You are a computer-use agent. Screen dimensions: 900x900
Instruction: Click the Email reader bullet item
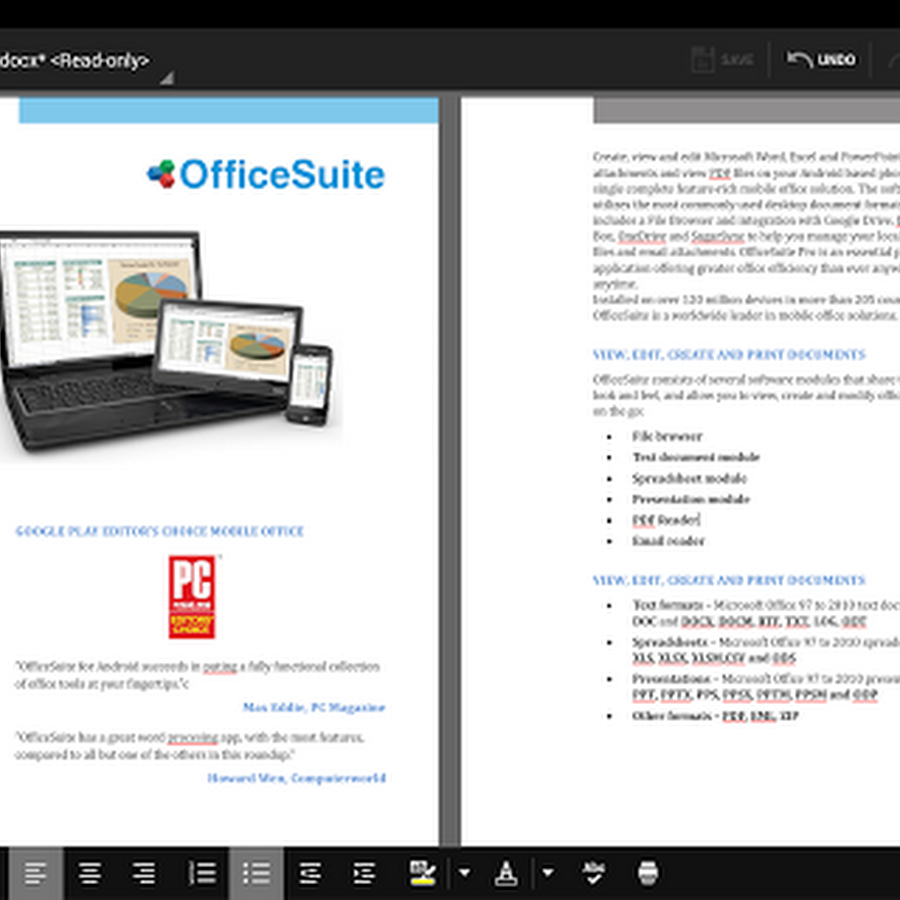tap(668, 541)
